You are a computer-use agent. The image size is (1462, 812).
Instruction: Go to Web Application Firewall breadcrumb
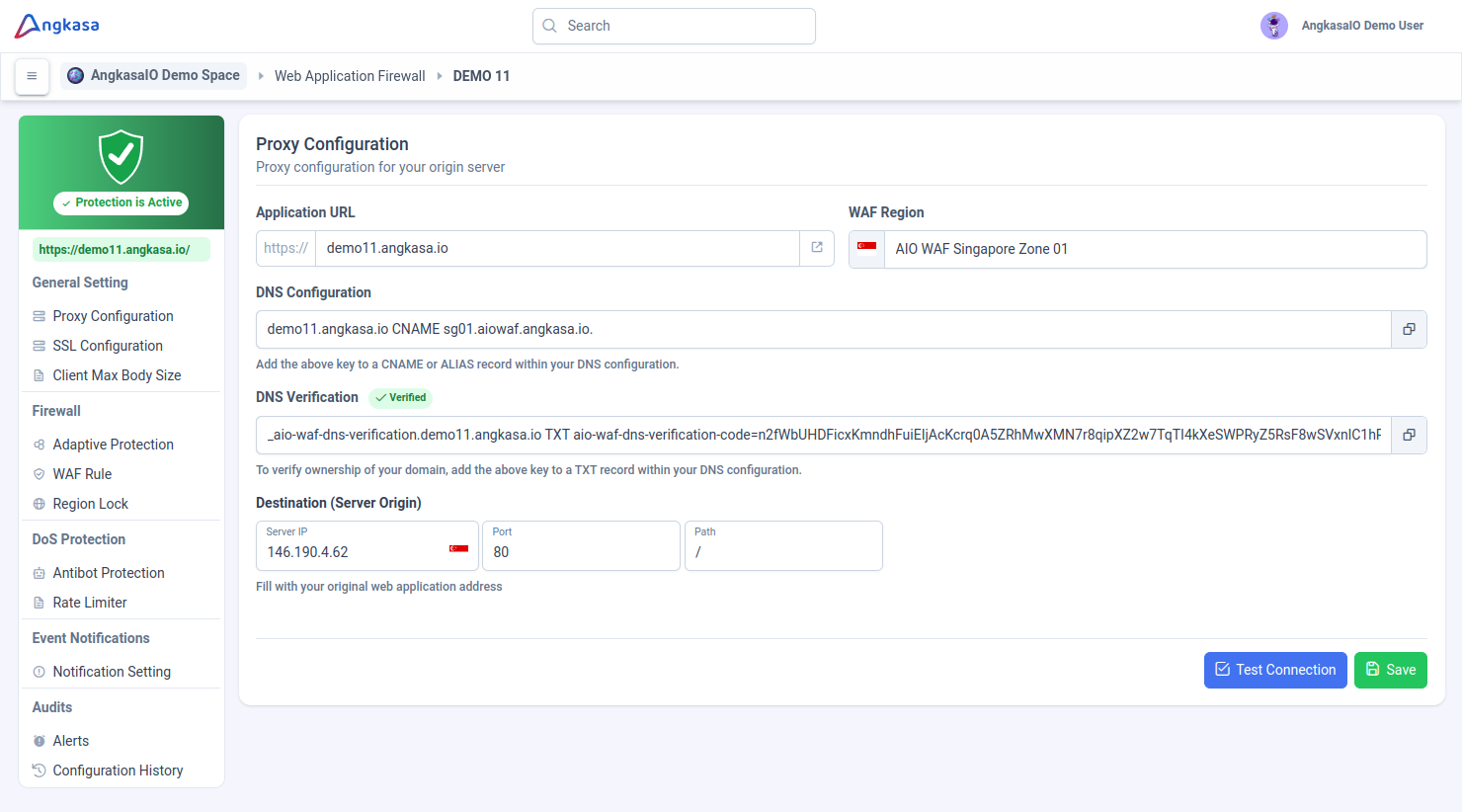click(350, 76)
